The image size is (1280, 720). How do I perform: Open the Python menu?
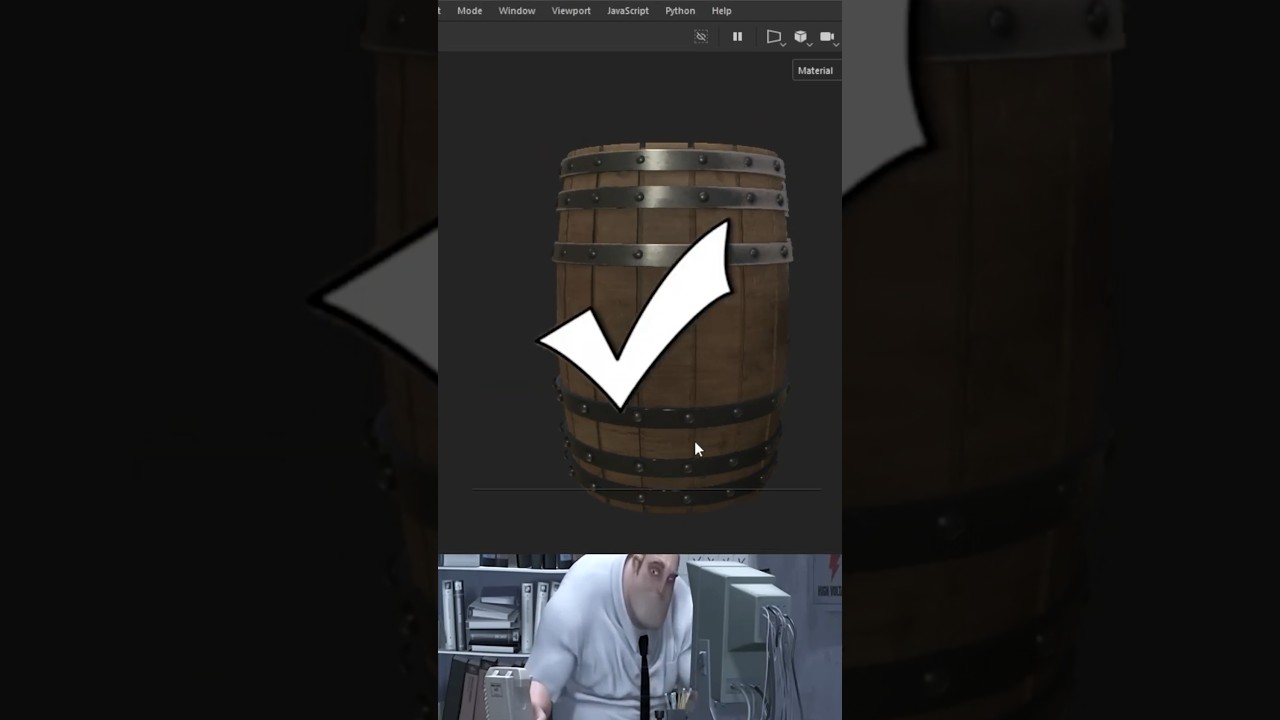[680, 11]
